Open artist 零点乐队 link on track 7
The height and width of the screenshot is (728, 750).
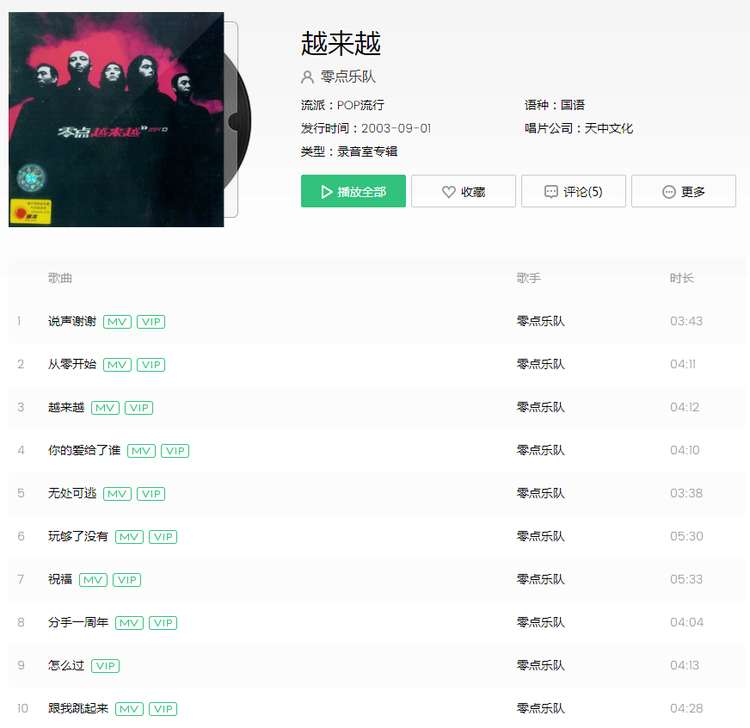click(x=540, y=579)
